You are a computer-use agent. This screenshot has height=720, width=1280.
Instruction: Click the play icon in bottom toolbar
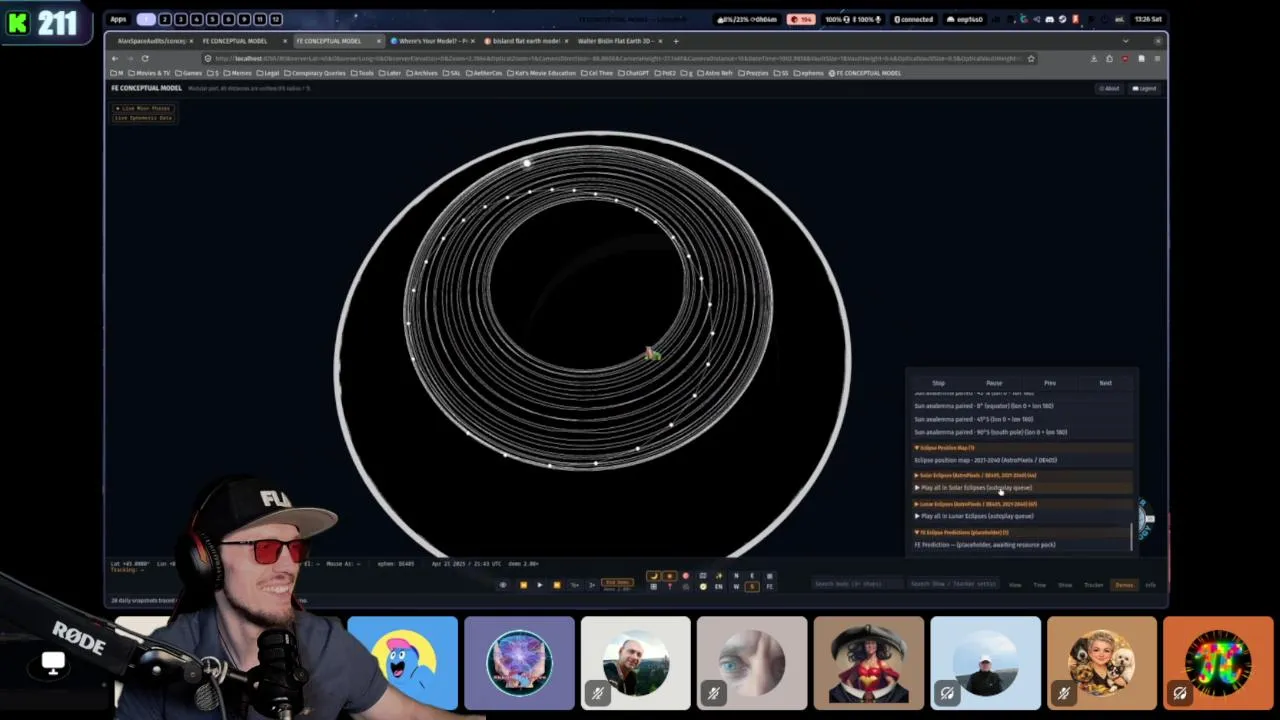click(540, 585)
